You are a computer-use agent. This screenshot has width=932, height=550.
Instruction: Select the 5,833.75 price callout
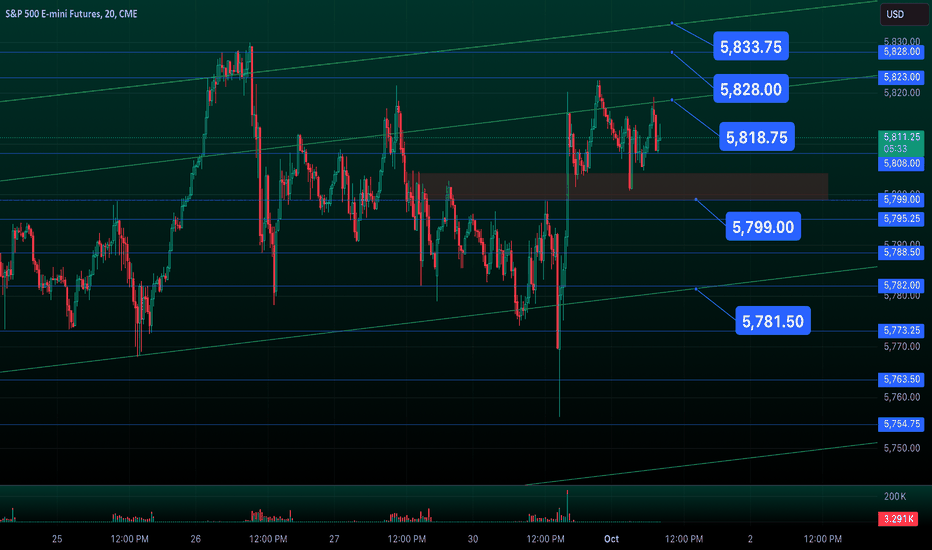(751, 46)
